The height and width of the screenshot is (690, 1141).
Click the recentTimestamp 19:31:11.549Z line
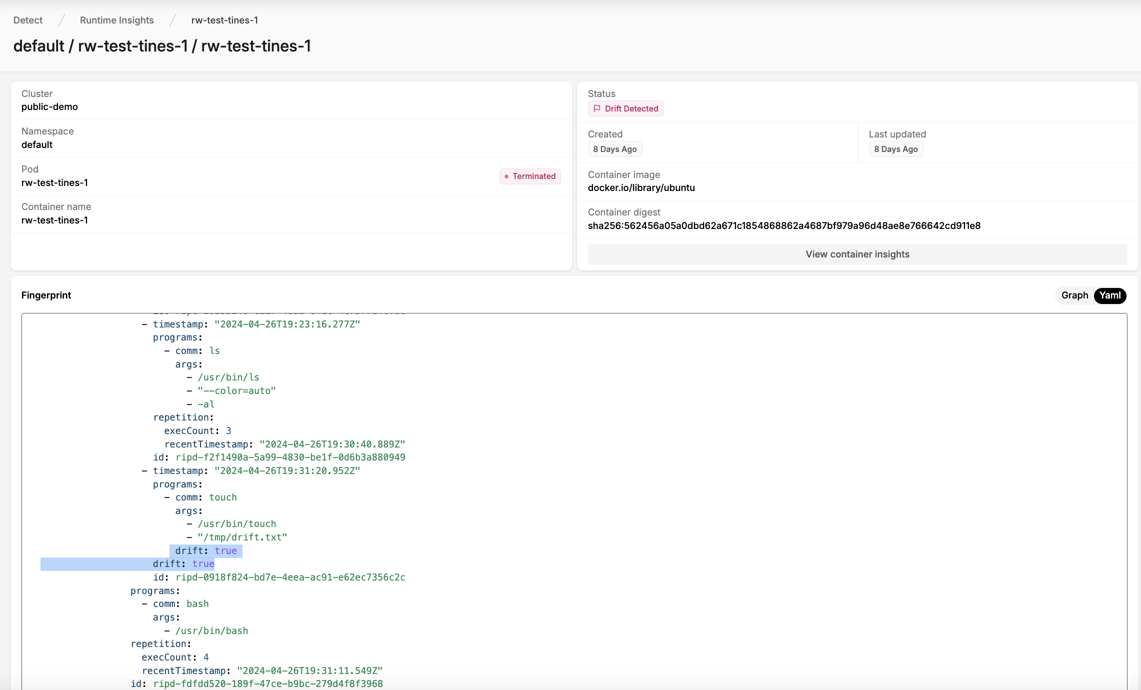(262, 671)
